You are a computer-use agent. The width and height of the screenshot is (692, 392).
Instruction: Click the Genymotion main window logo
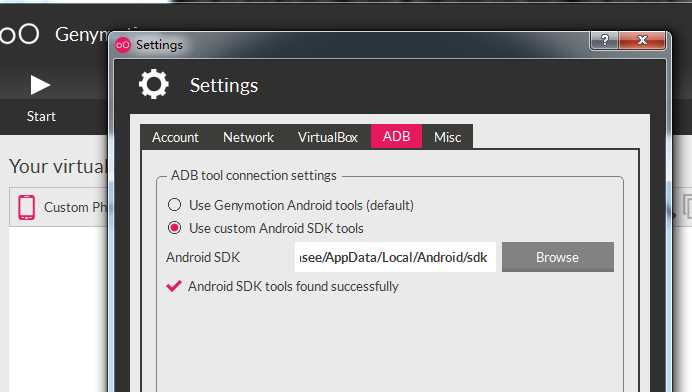point(19,34)
